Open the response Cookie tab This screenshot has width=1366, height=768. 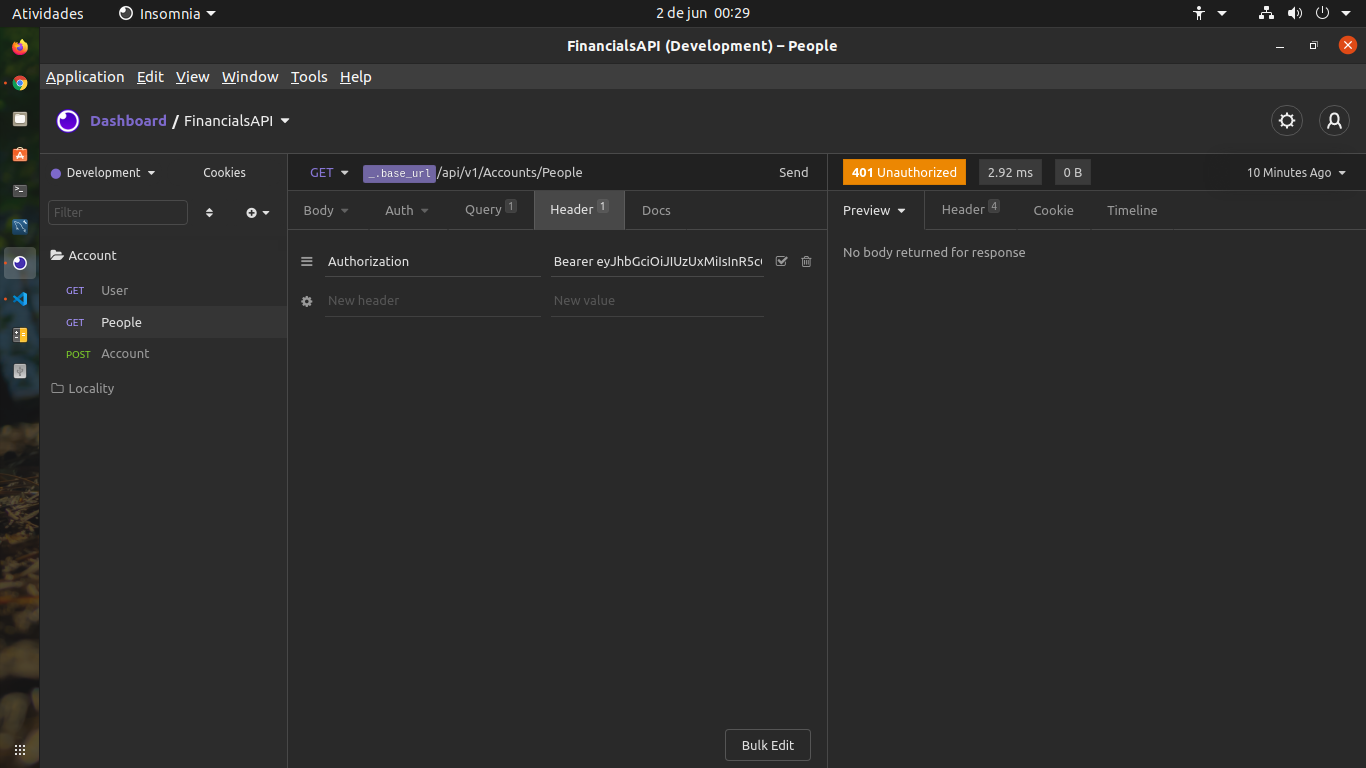tap(1053, 210)
